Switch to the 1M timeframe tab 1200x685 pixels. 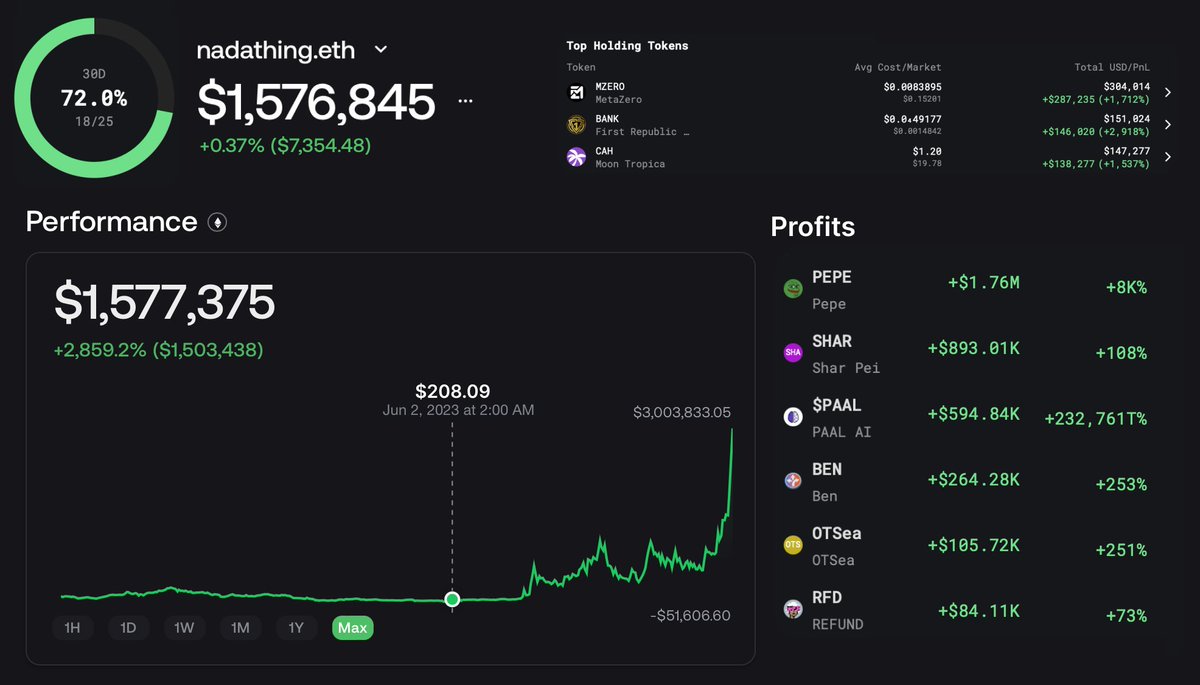tap(240, 630)
